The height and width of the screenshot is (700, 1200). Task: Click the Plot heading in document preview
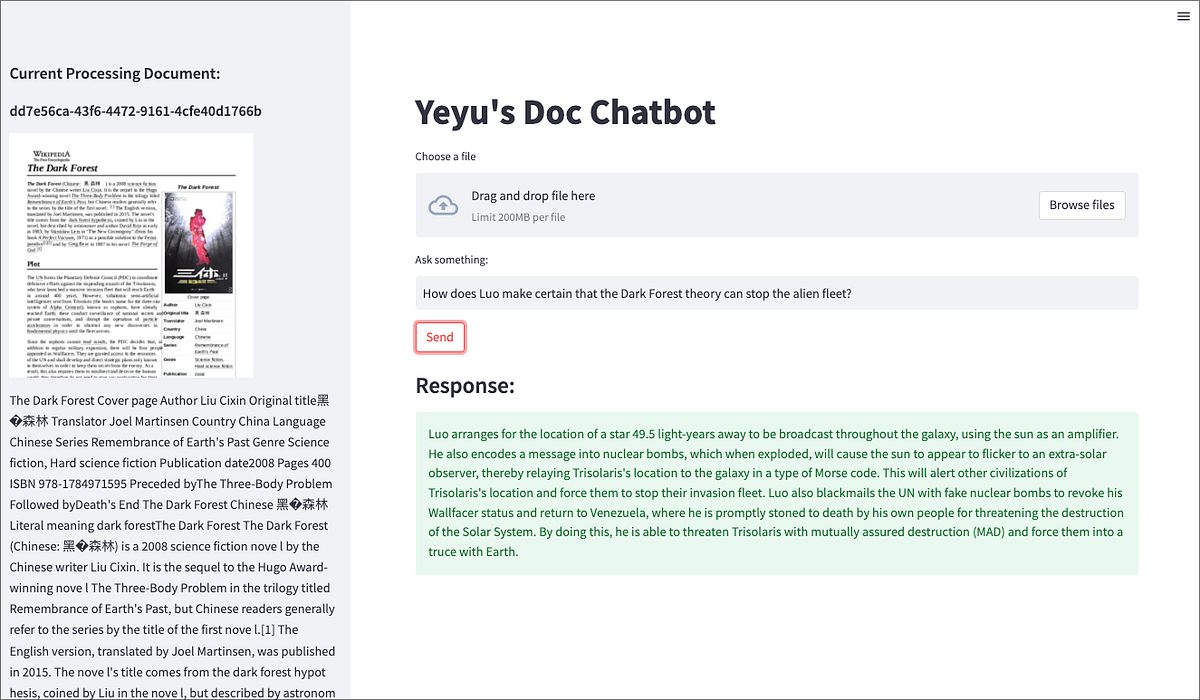[34, 263]
